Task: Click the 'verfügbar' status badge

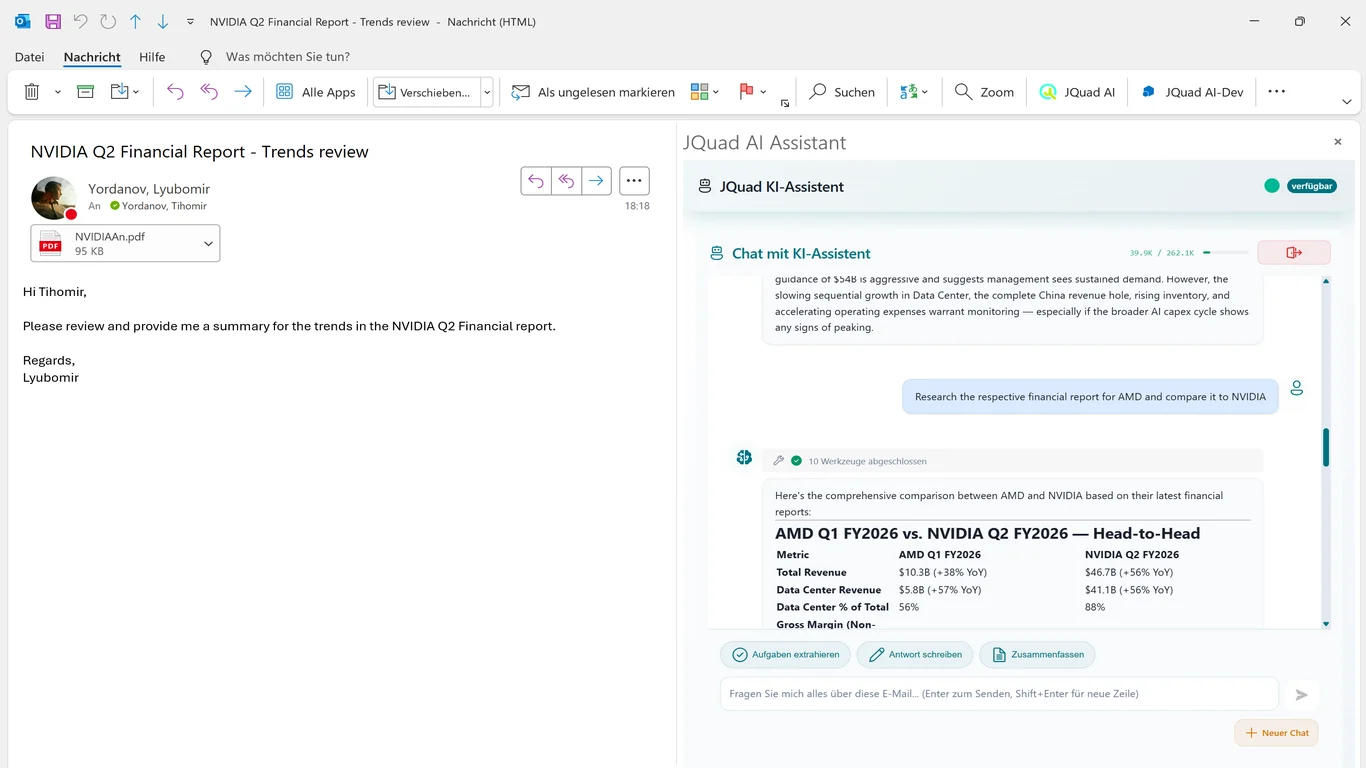Action: click(x=1312, y=186)
